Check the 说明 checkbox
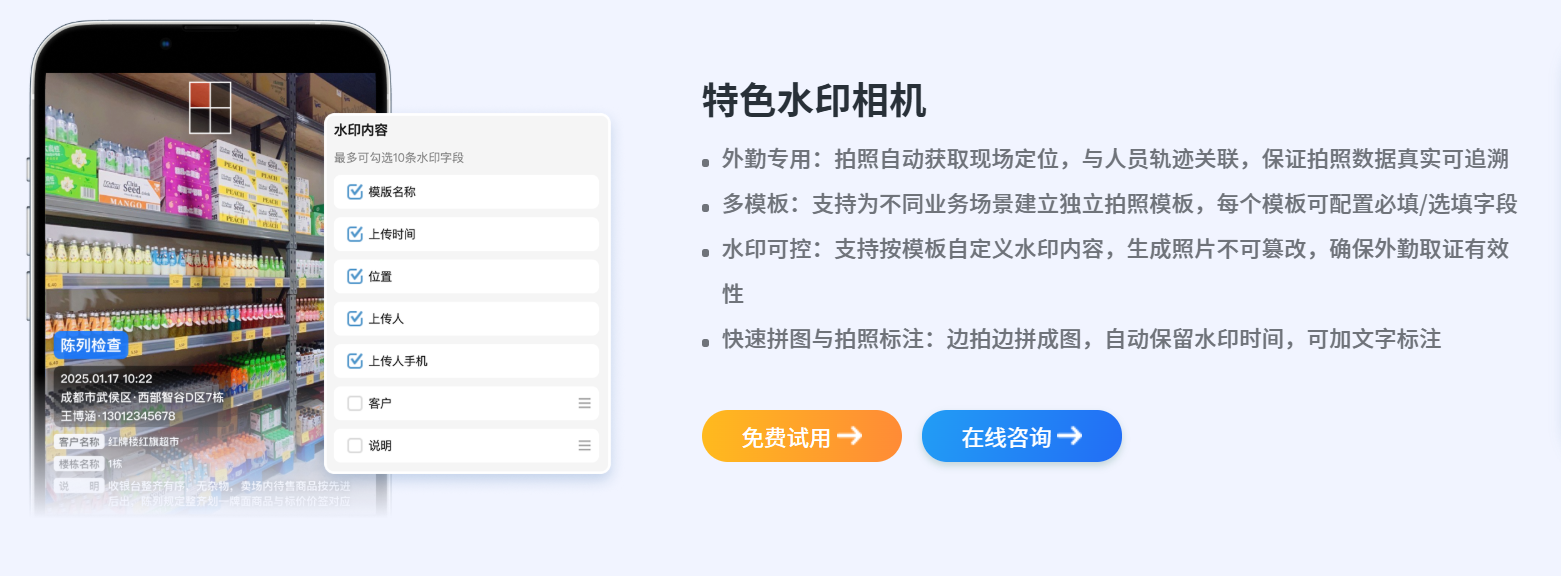1561x576 pixels. (354, 445)
